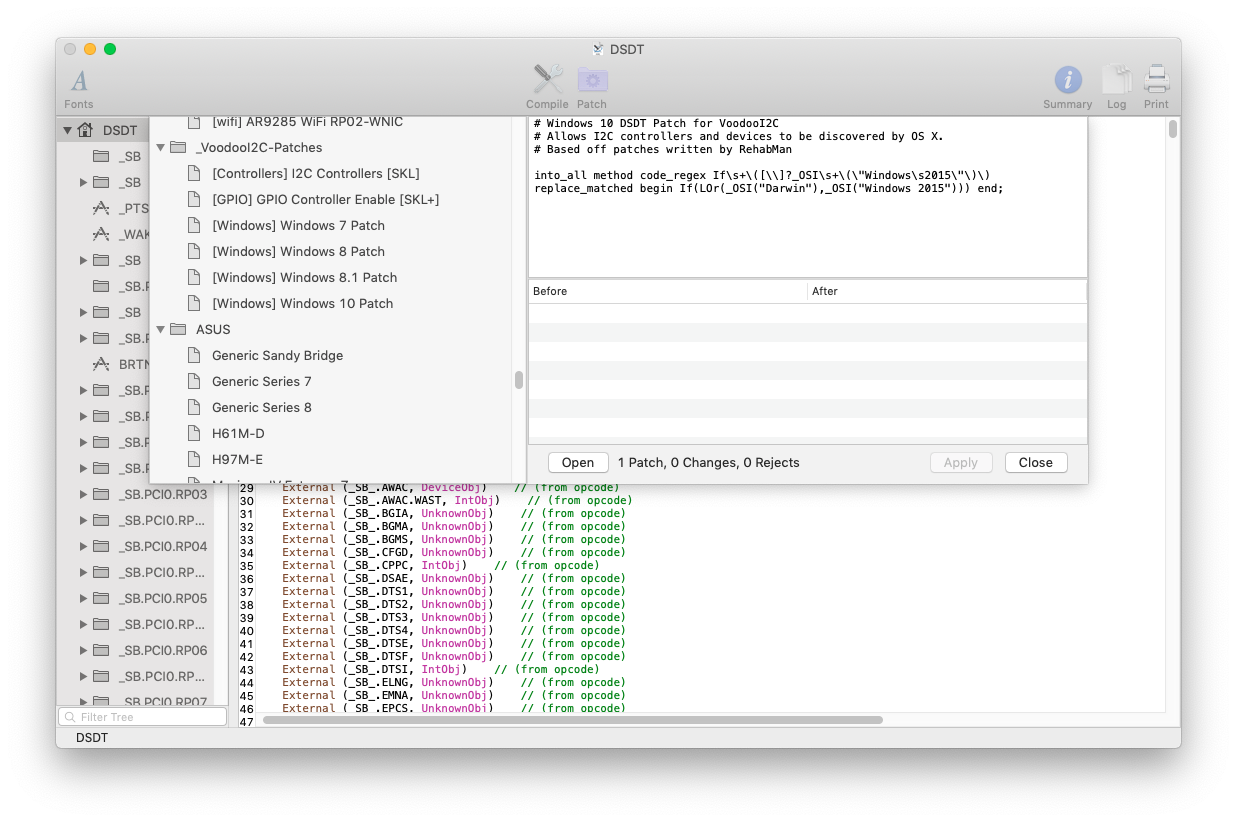Click the _VoodooI2C-Patches folder icon

click(x=178, y=147)
